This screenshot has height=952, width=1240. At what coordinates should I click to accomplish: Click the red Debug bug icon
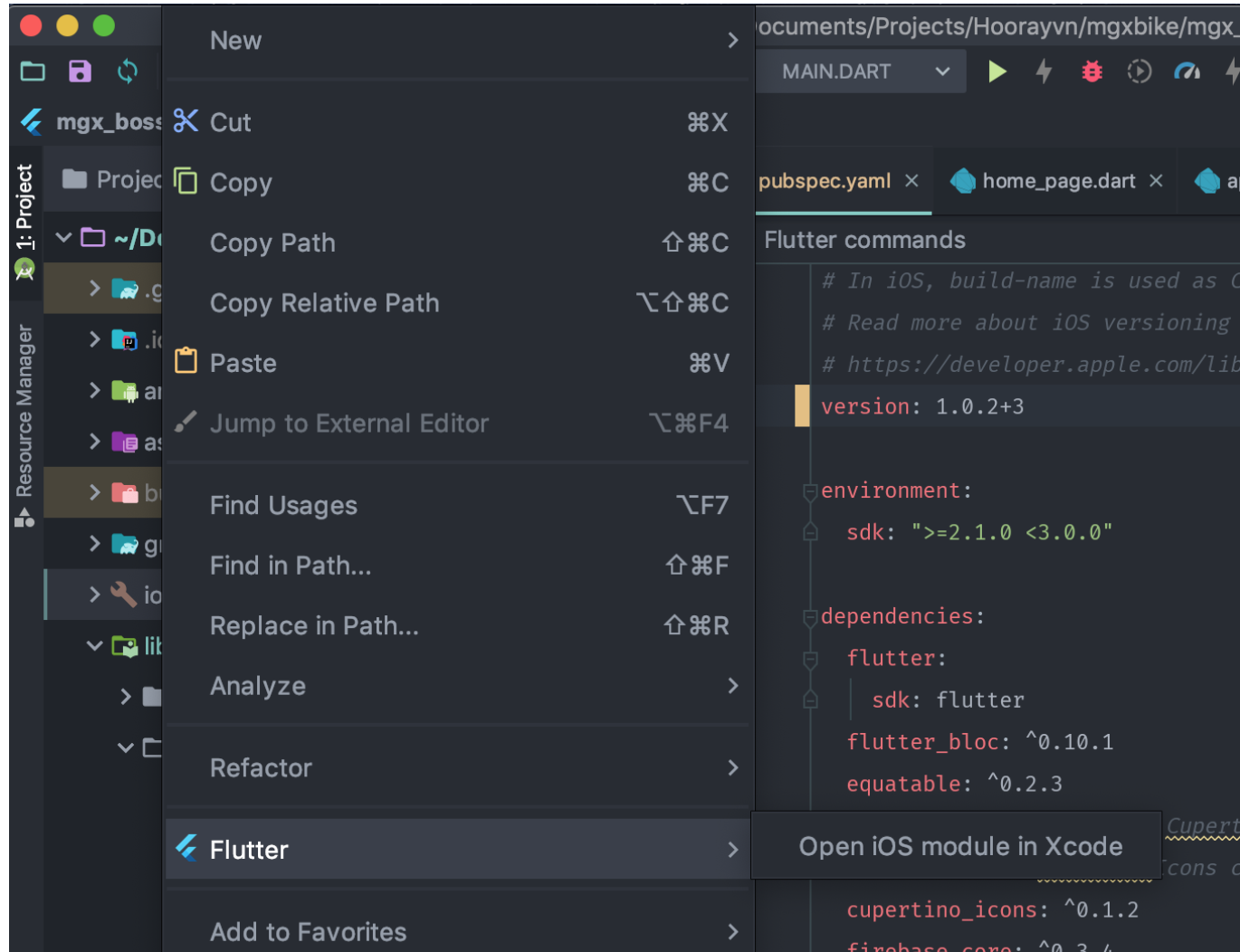1092,71
